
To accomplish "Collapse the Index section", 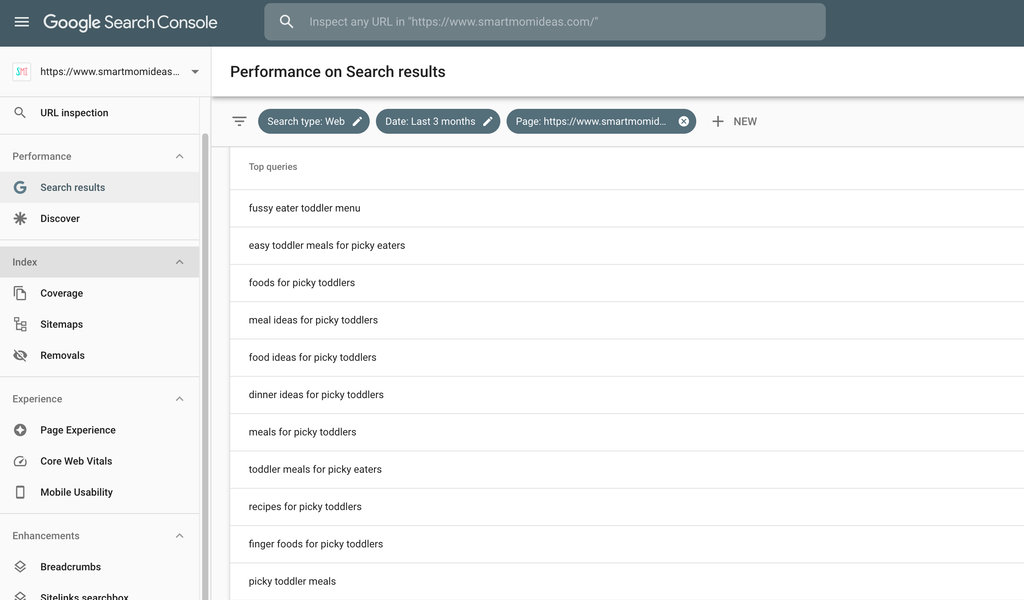I will tap(179, 262).
